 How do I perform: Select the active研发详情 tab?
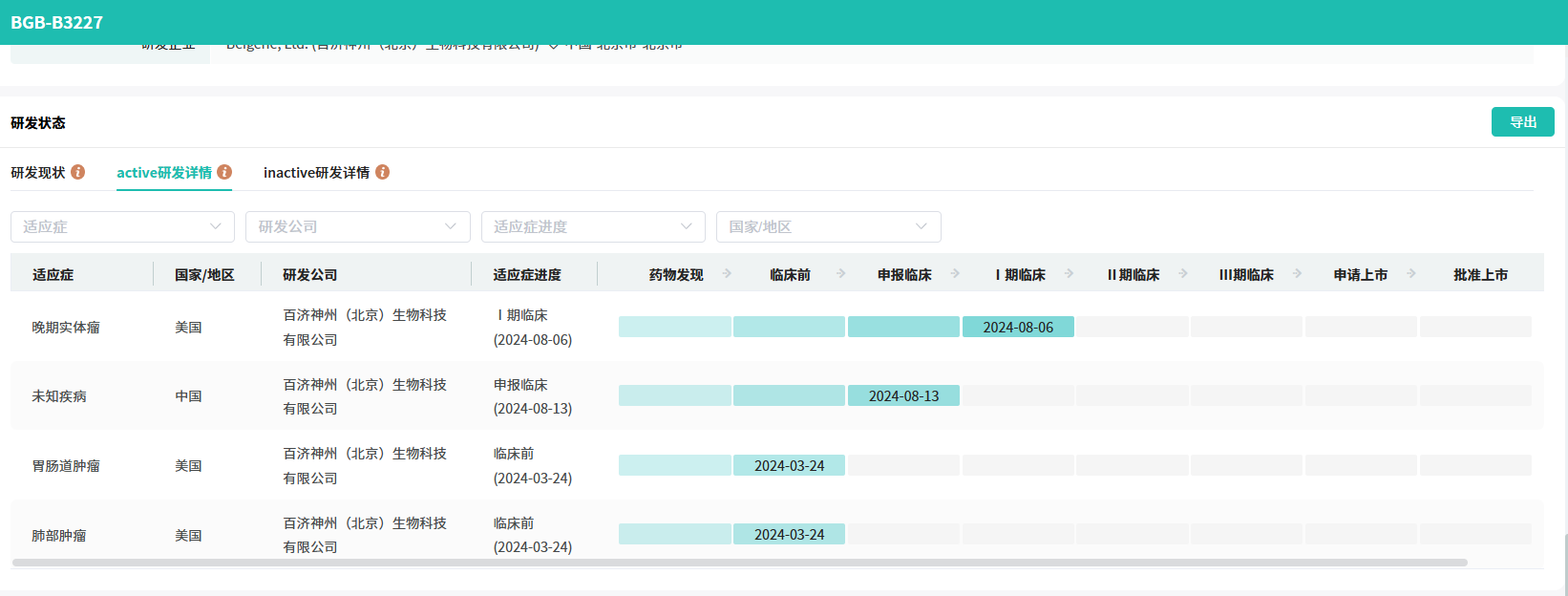tap(164, 173)
